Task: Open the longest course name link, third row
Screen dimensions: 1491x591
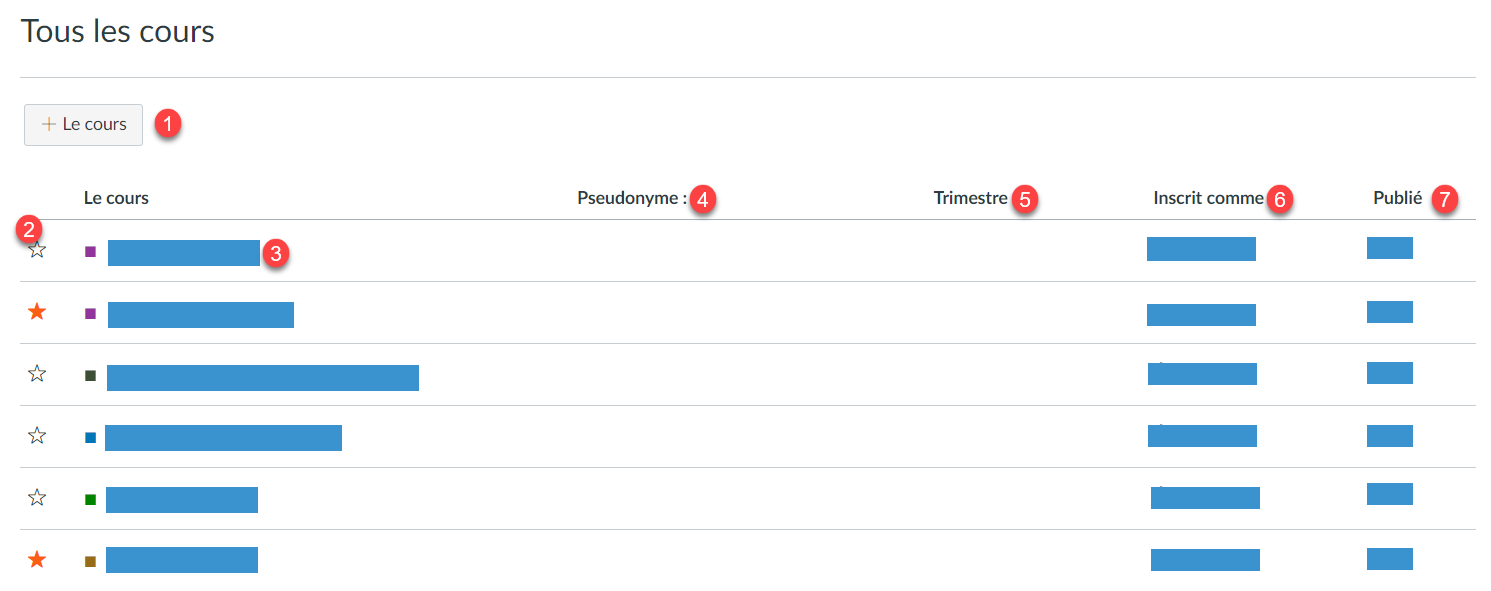Action: click(263, 378)
